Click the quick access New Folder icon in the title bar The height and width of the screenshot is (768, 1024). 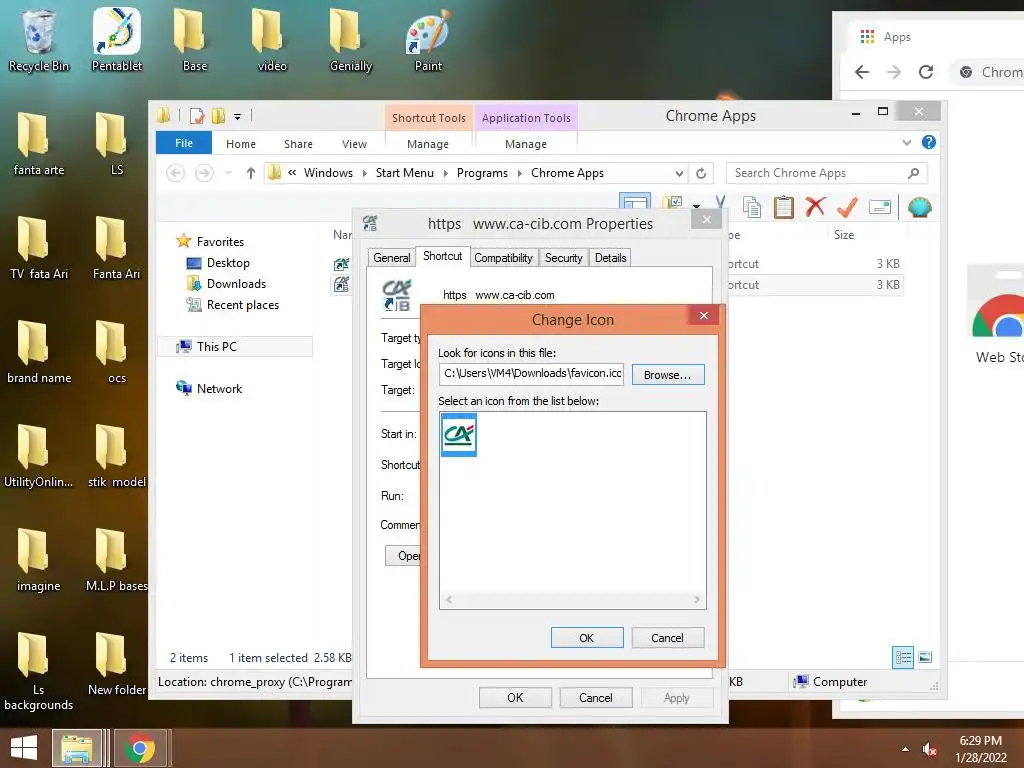[218, 116]
